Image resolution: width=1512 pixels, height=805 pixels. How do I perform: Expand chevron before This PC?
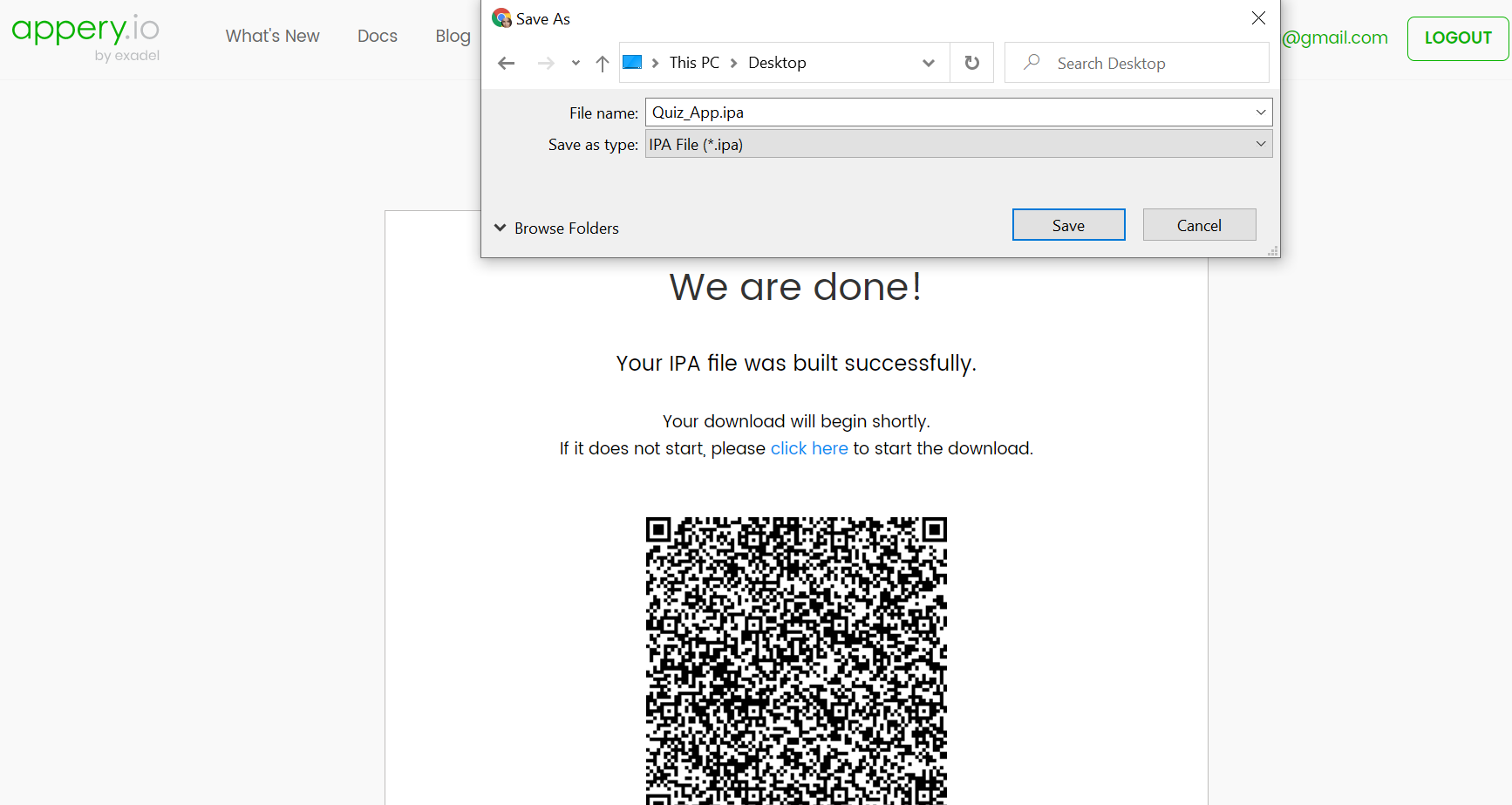click(x=655, y=63)
